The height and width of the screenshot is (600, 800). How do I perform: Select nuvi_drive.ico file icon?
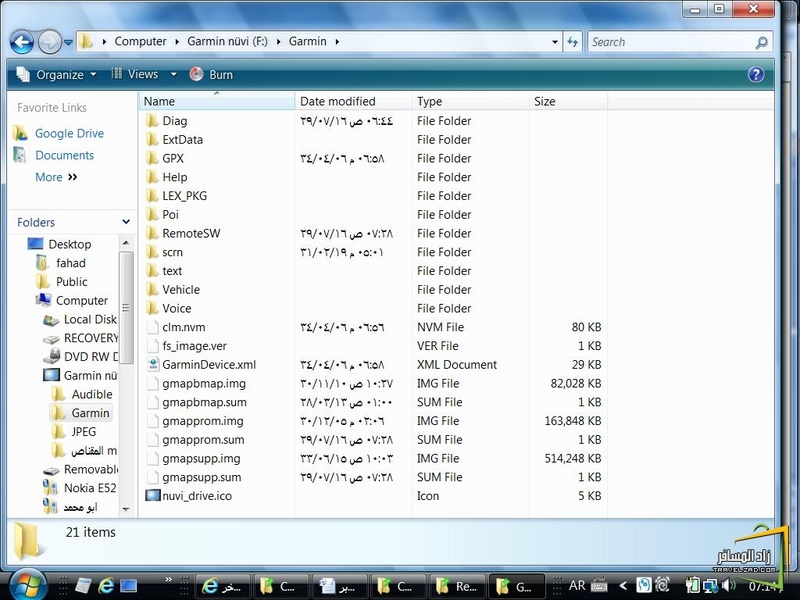[153, 495]
